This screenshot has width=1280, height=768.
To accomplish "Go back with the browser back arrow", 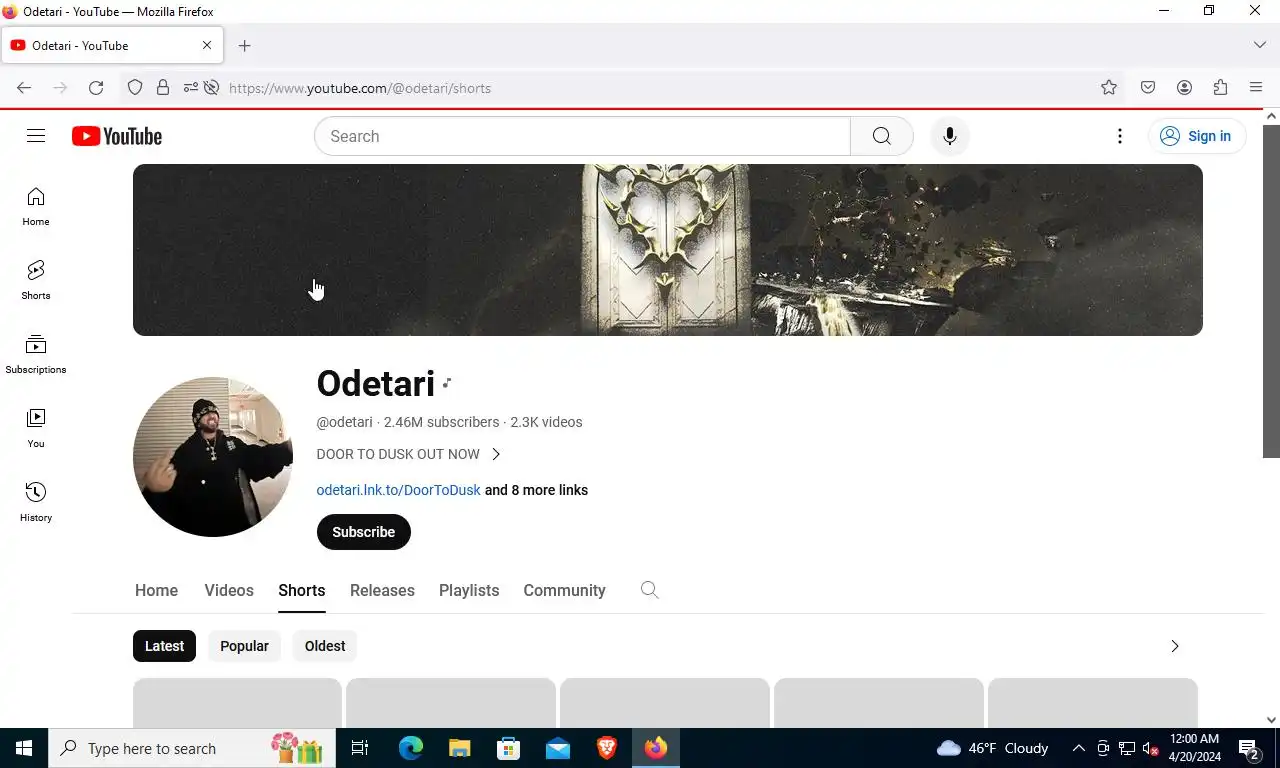I will pos(24,88).
